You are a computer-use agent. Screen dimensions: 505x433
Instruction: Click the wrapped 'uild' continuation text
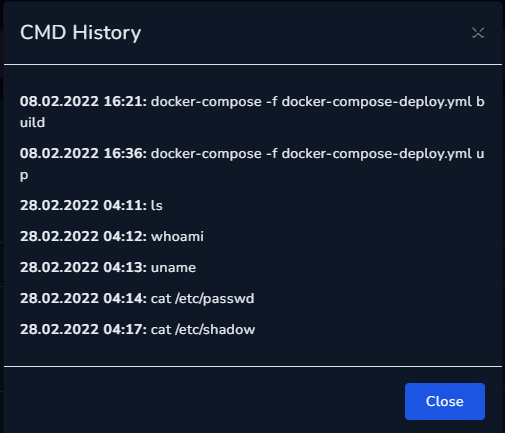pyautogui.click(x=32, y=122)
